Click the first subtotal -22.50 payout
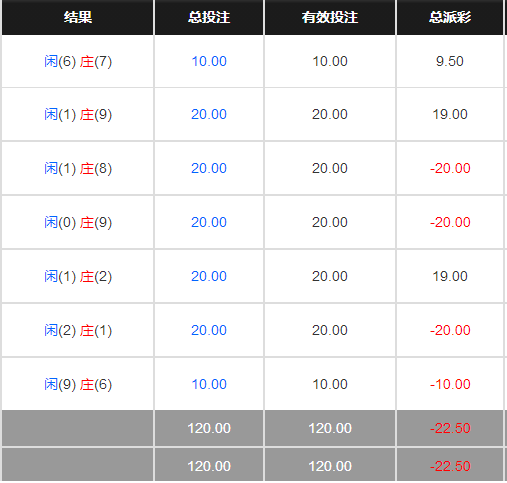Image resolution: width=507 pixels, height=483 pixels. click(x=450, y=428)
